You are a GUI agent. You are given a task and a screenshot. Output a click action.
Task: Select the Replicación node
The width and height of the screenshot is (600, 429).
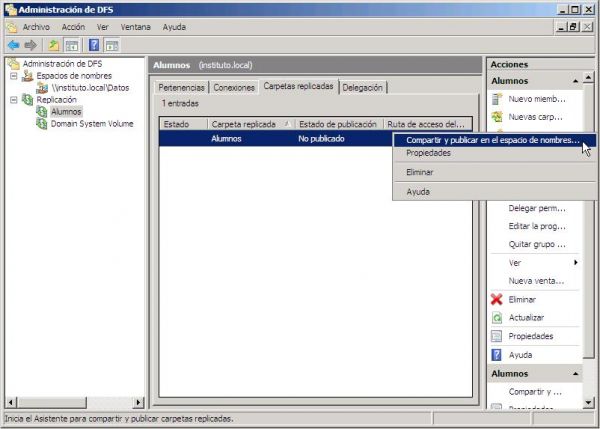coord(56,100)
